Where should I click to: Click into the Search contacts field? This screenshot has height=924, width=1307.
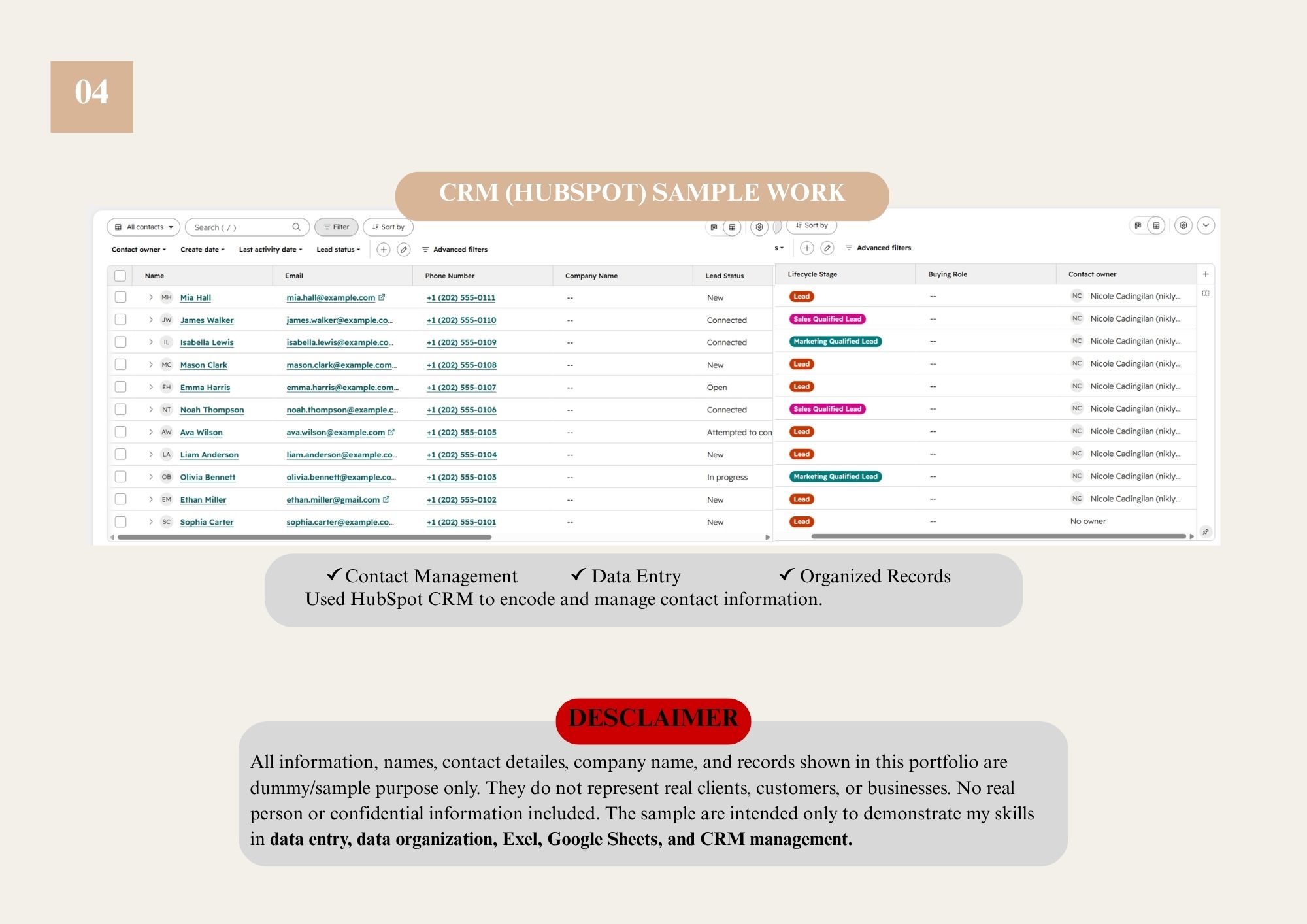247,227
